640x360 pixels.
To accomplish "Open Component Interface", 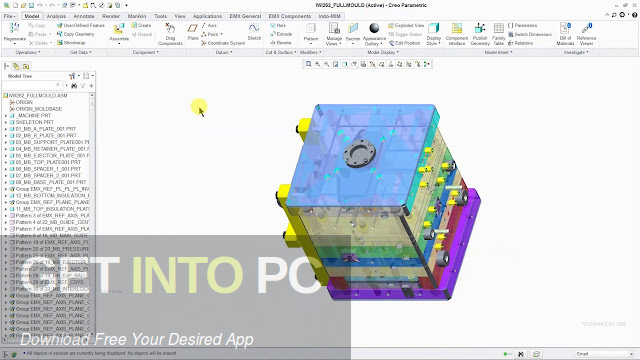I will (457, 33).
